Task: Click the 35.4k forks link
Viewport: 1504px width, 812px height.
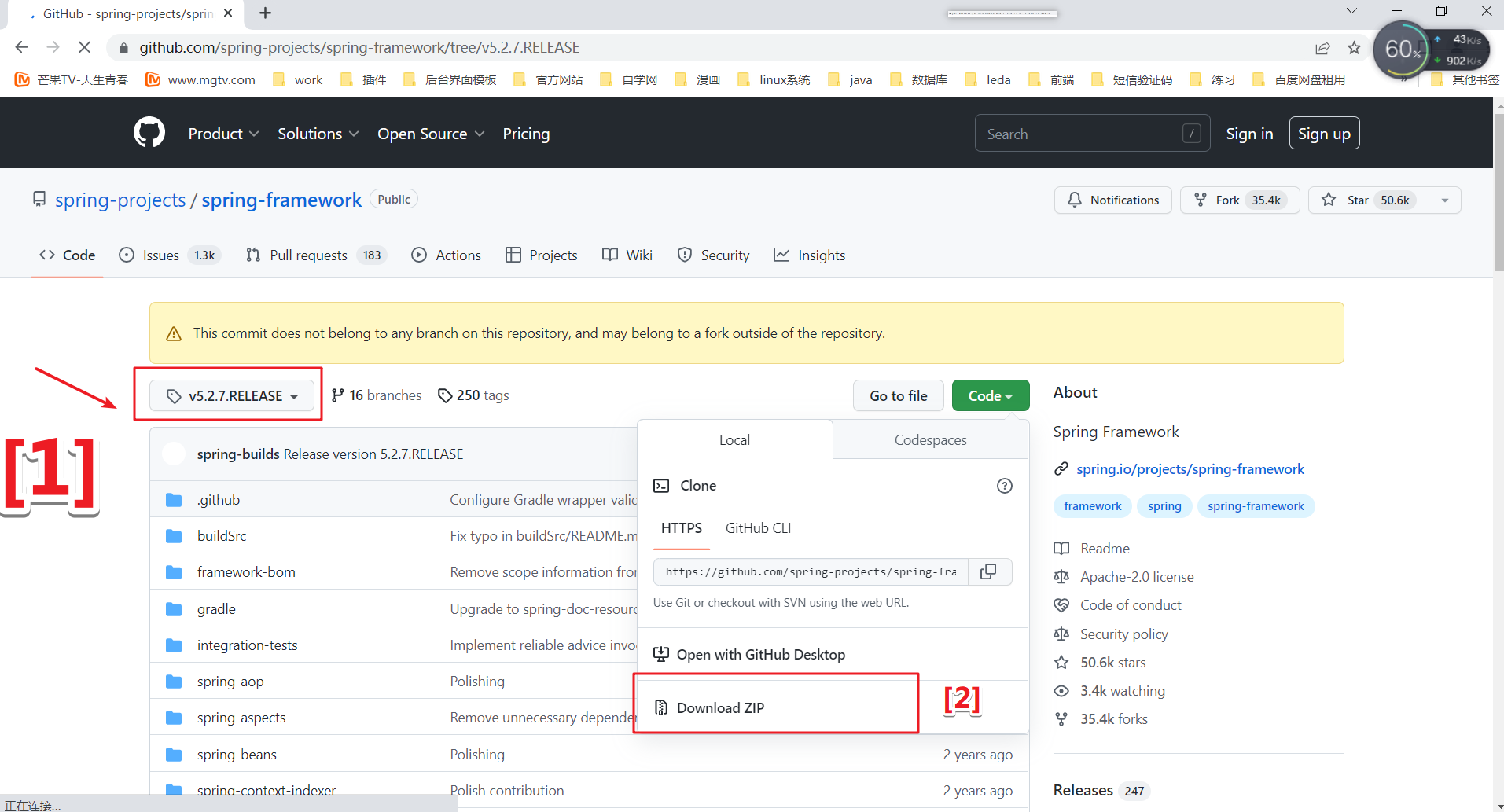Action: point(1101,718)
